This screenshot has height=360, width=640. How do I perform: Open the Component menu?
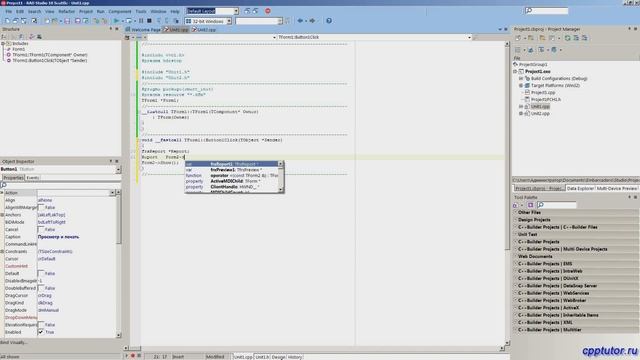[x=120, y=11]
